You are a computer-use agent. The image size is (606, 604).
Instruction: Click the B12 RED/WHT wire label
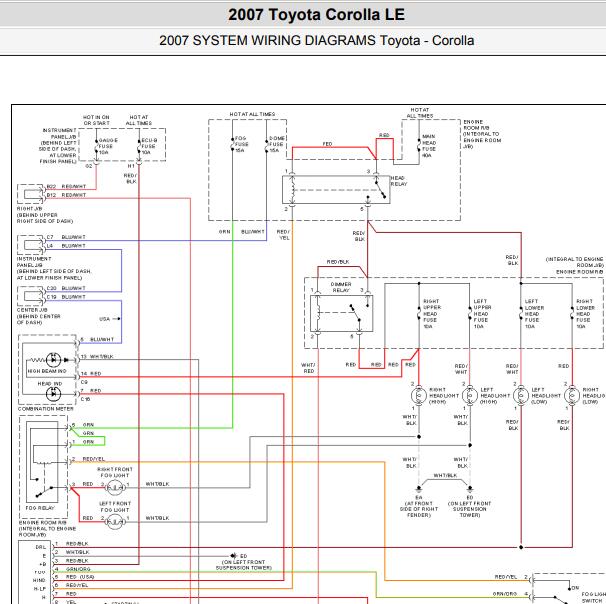click(66, 195)
